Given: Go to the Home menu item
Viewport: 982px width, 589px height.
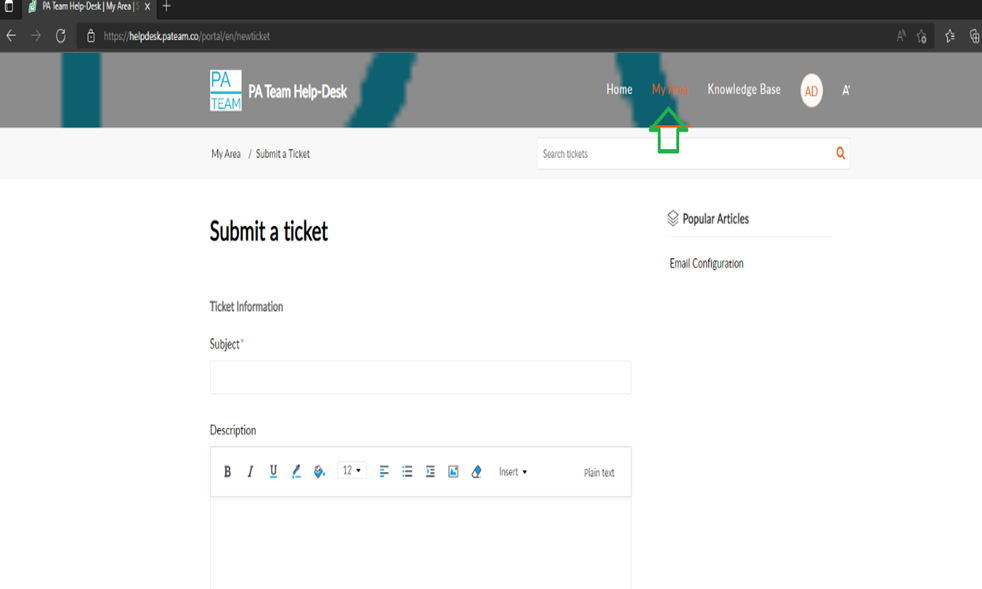Looking at the screenshot, I should (619, 90).
